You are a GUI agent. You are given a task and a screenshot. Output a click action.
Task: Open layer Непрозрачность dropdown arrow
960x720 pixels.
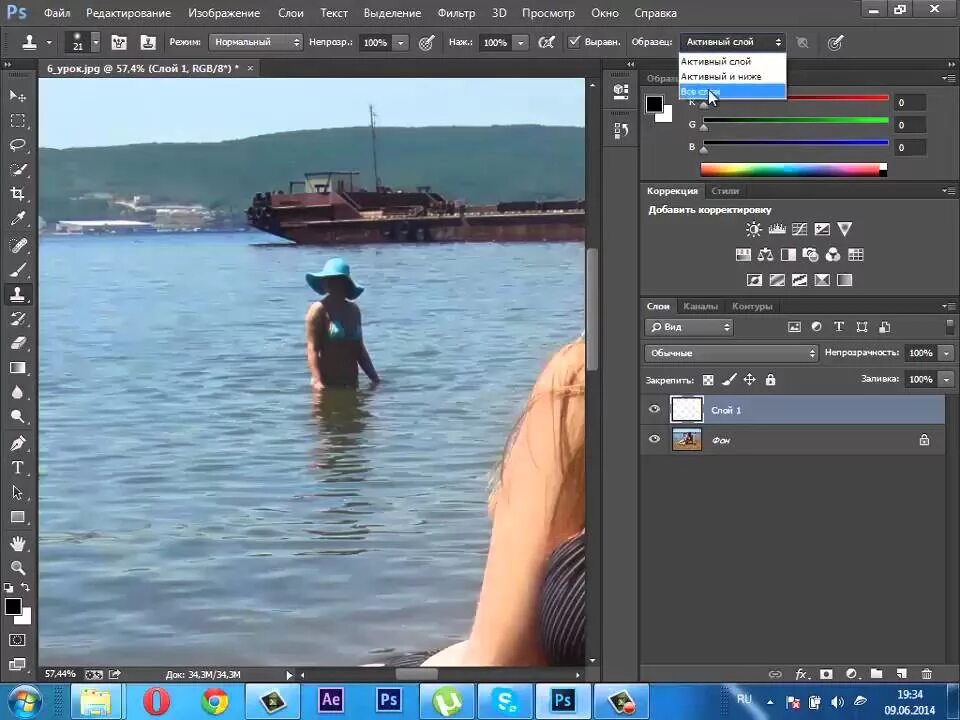[947, 353]
